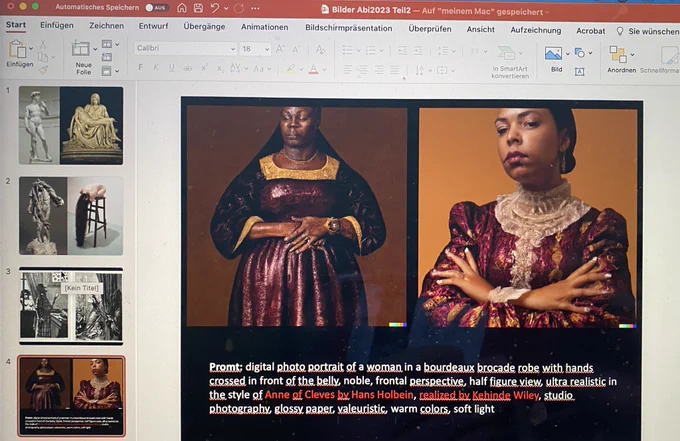Viewport: 680px width, 441px height.
Task: Toggle strikethrough formatting
Action: [x=187, y=68]
